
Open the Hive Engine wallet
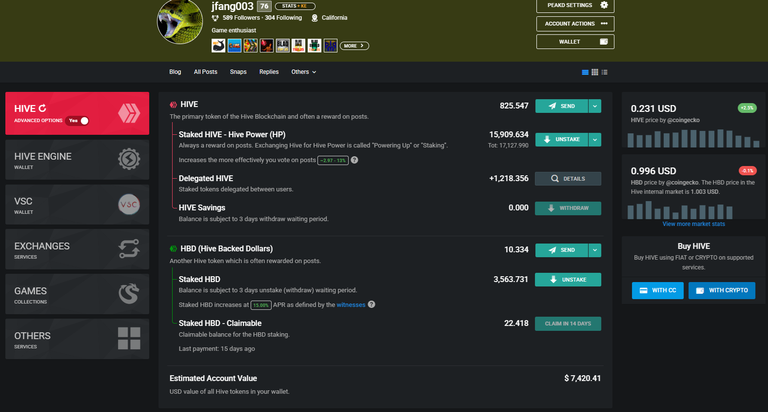pos(77,160)
